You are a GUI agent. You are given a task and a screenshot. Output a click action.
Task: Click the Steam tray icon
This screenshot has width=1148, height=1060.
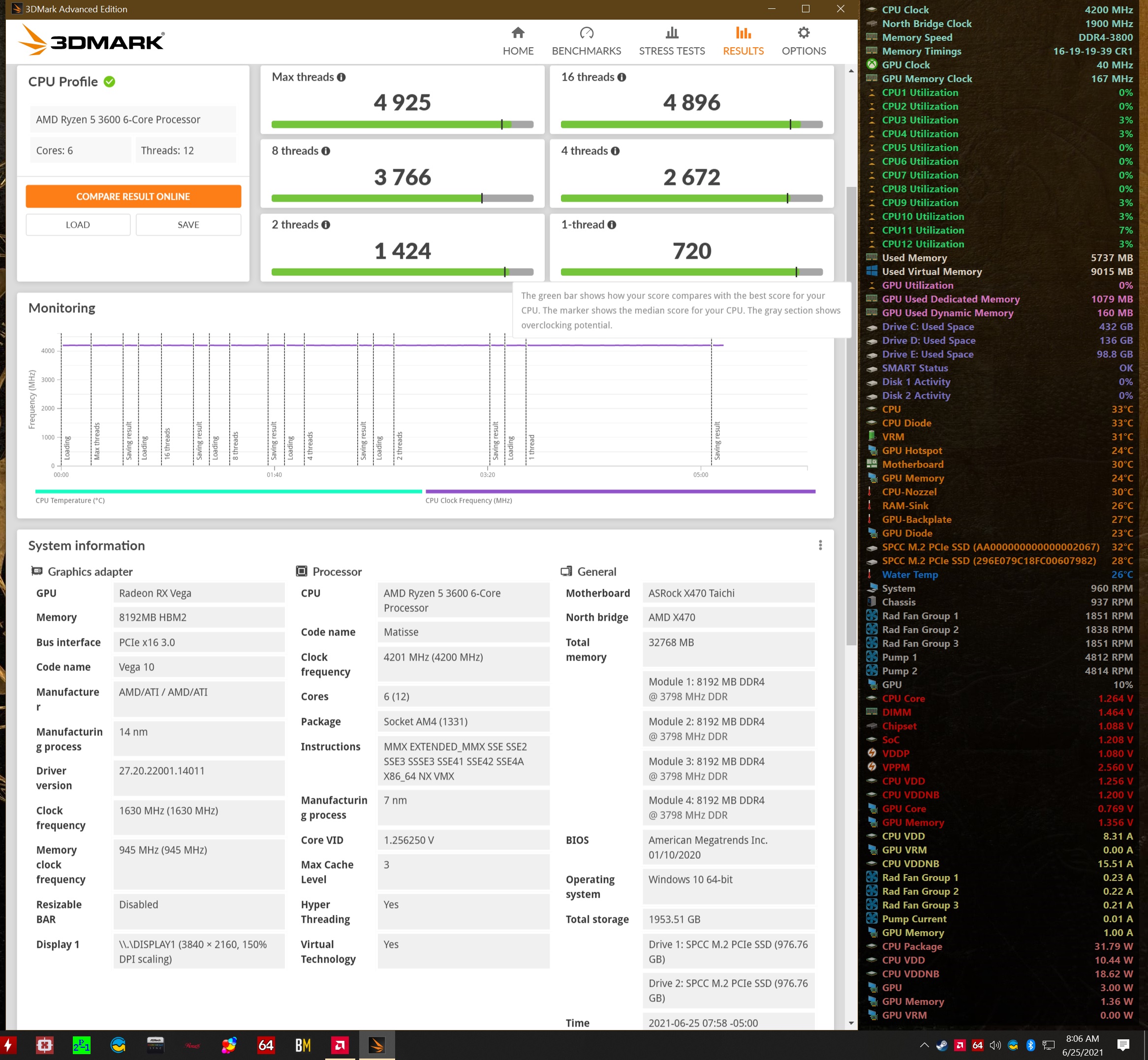(x=941, y=1045)
